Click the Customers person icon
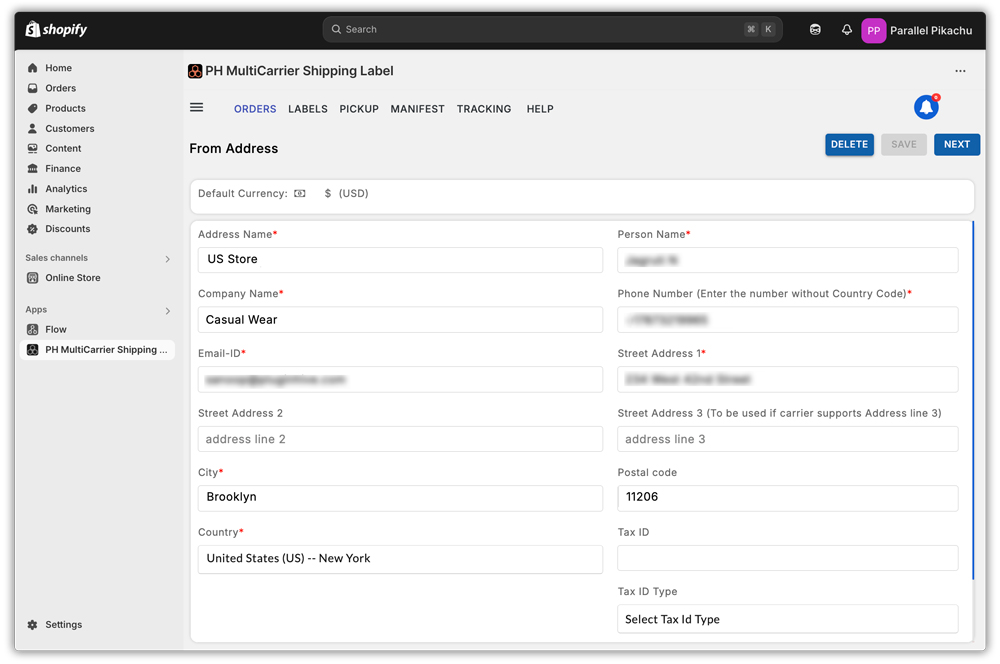1000x664 pixels. [33, 128]
